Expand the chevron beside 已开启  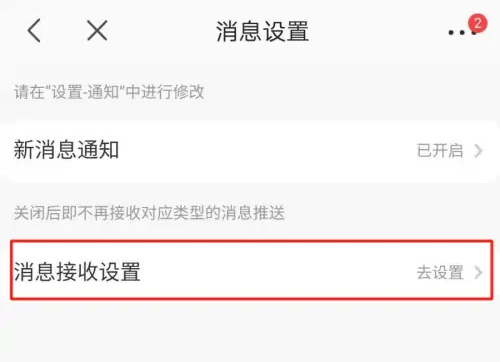pyautogui.click(x=478, y=151)
